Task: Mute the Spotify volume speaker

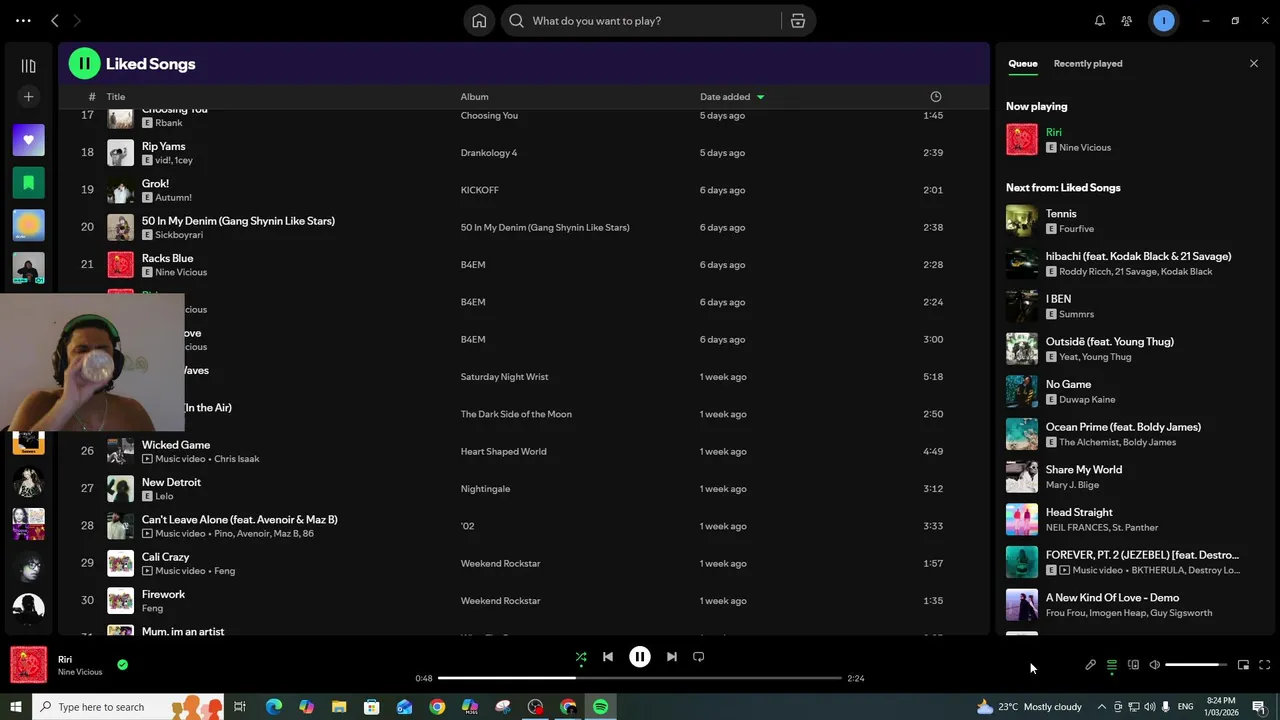Action: tap(1154, 665)
